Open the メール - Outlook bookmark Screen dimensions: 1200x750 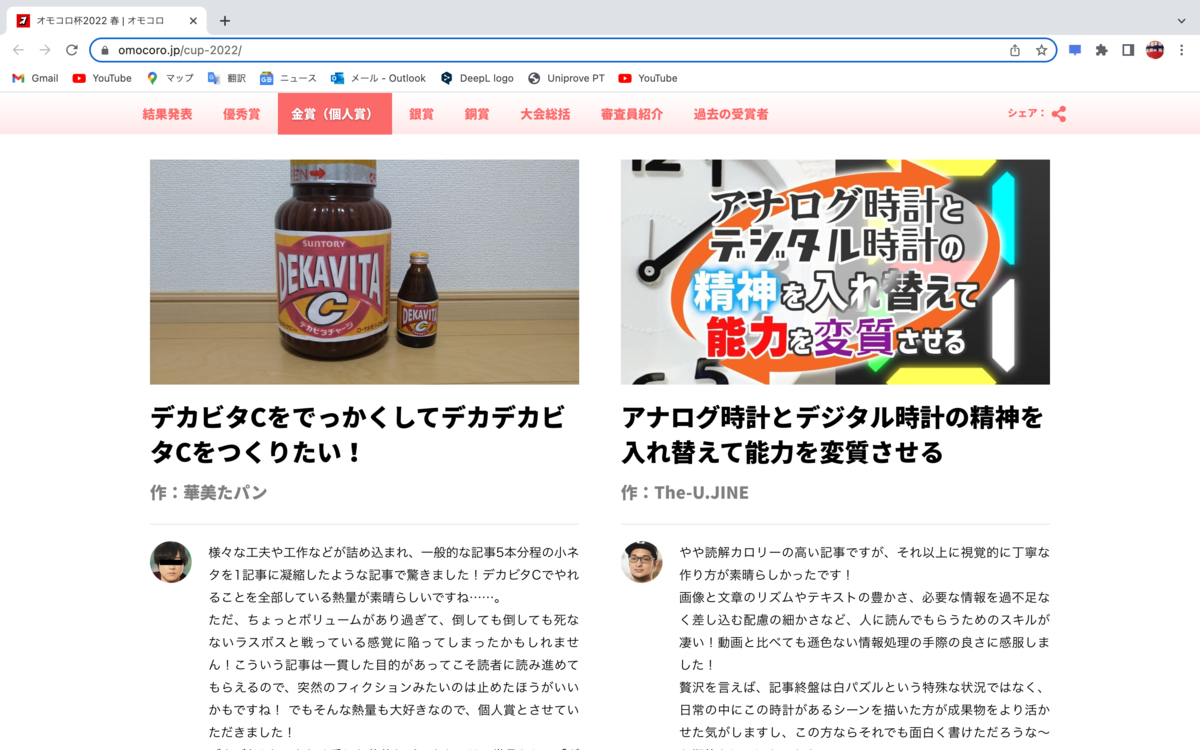pos(378,78)
